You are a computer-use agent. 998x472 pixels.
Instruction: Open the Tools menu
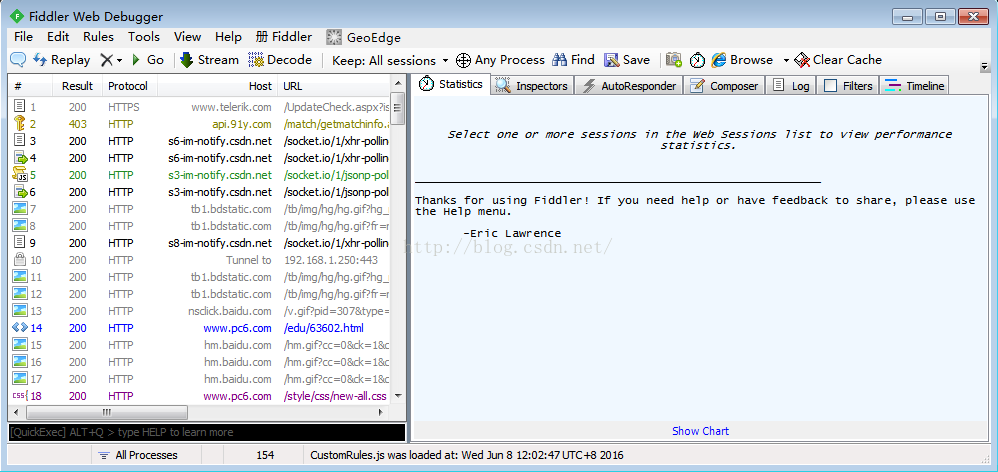coord(144,37)
